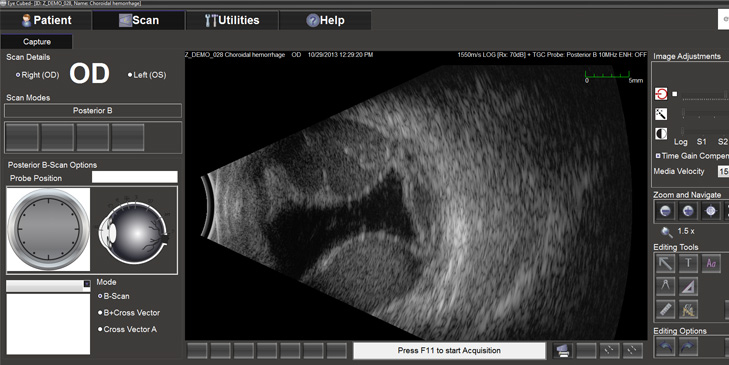Click the red gain adjustment icon
Viewport: 729px width, 365px height.
pyautogui.click(x=661, y=94)
